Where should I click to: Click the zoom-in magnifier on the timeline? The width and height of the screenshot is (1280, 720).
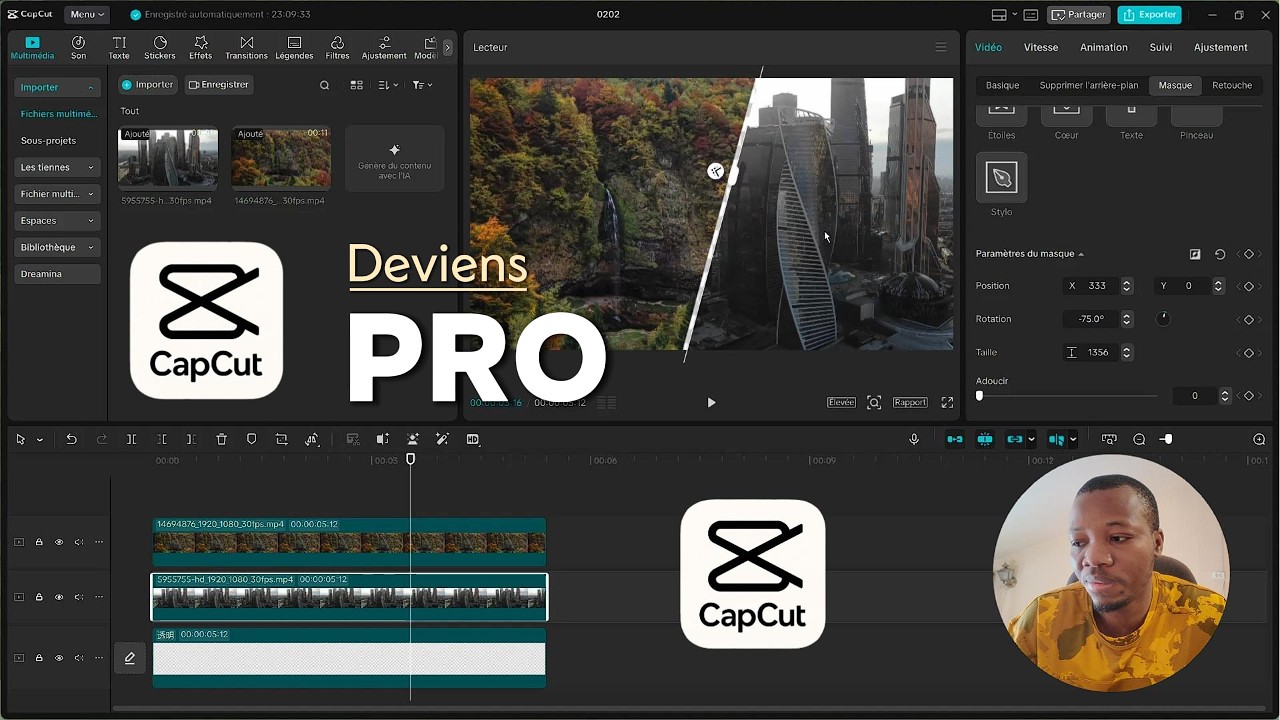pyautogui.click(x=1259, y=439)
